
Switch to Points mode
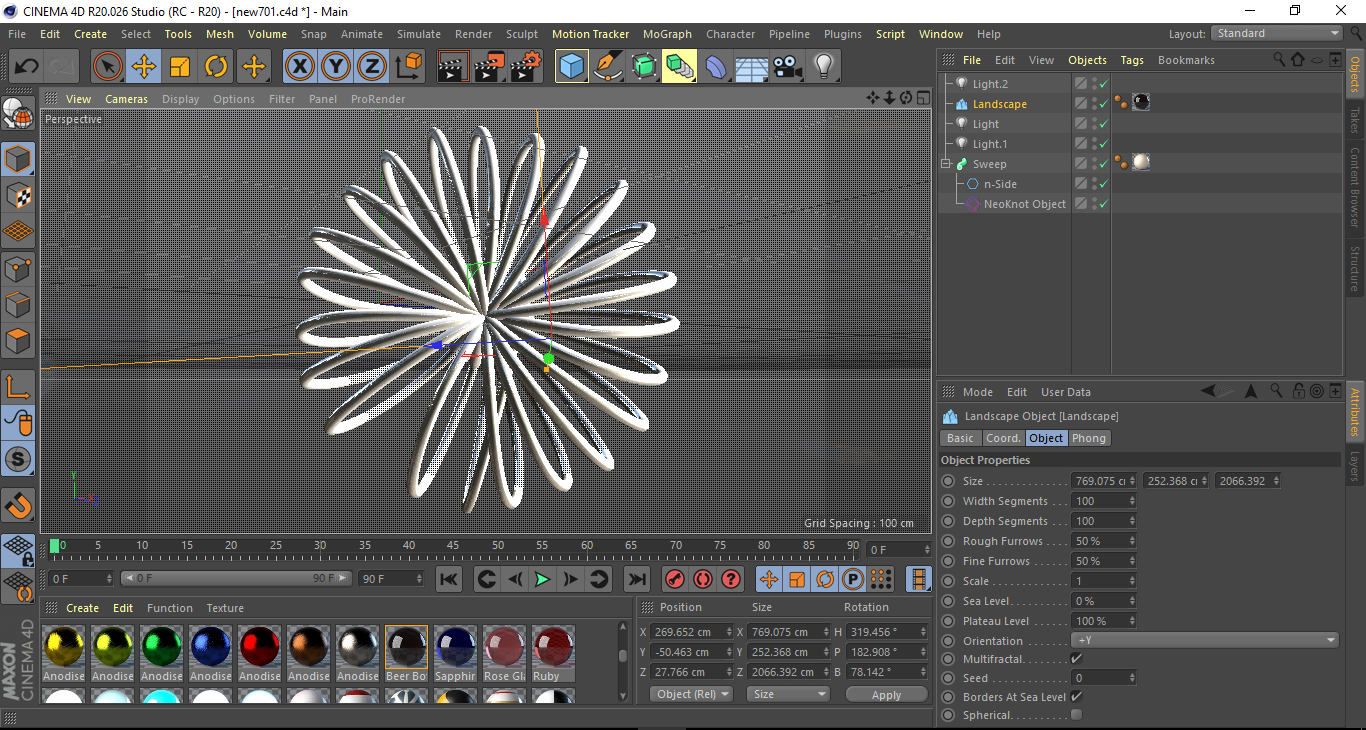click(x=18, y=269)
